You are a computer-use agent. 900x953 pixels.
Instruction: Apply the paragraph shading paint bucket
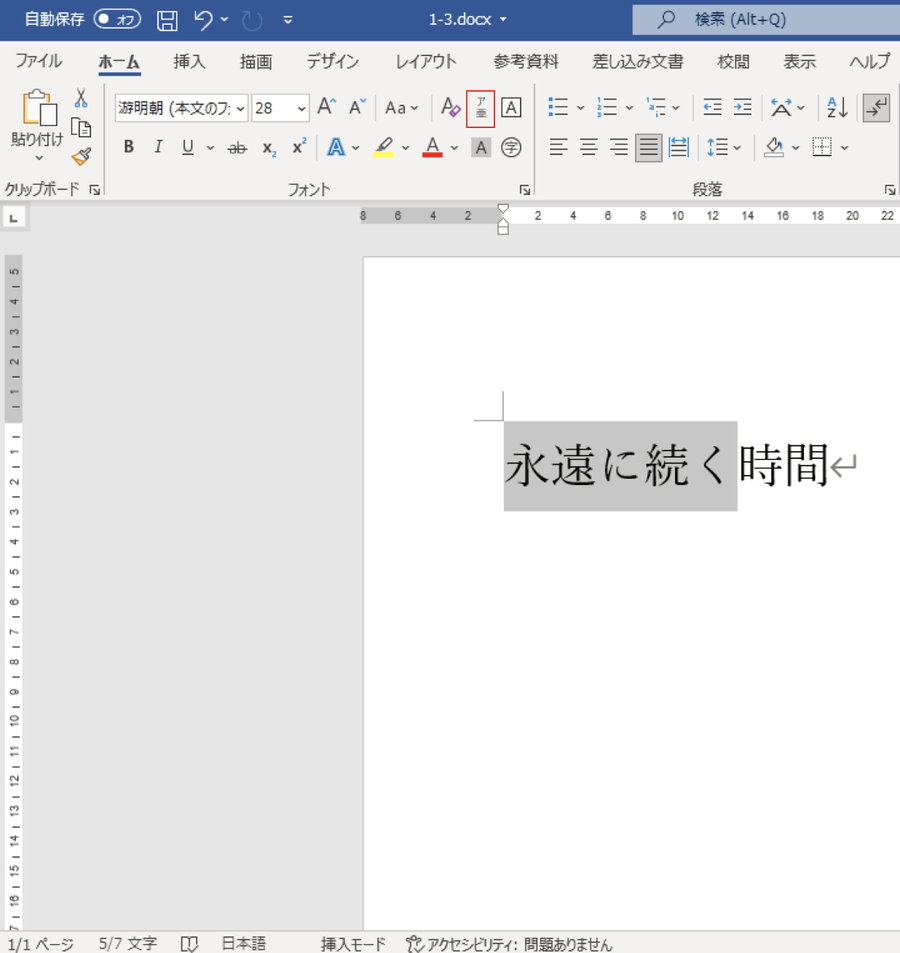[x=774, y=148]
